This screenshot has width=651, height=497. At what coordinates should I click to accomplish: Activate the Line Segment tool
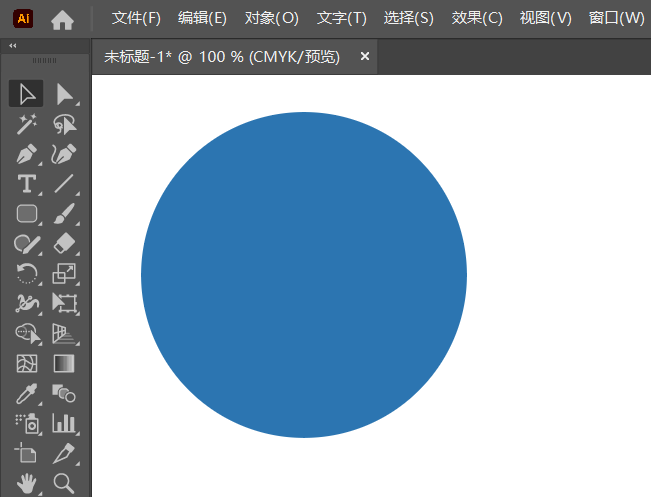[x=64, y=184]
